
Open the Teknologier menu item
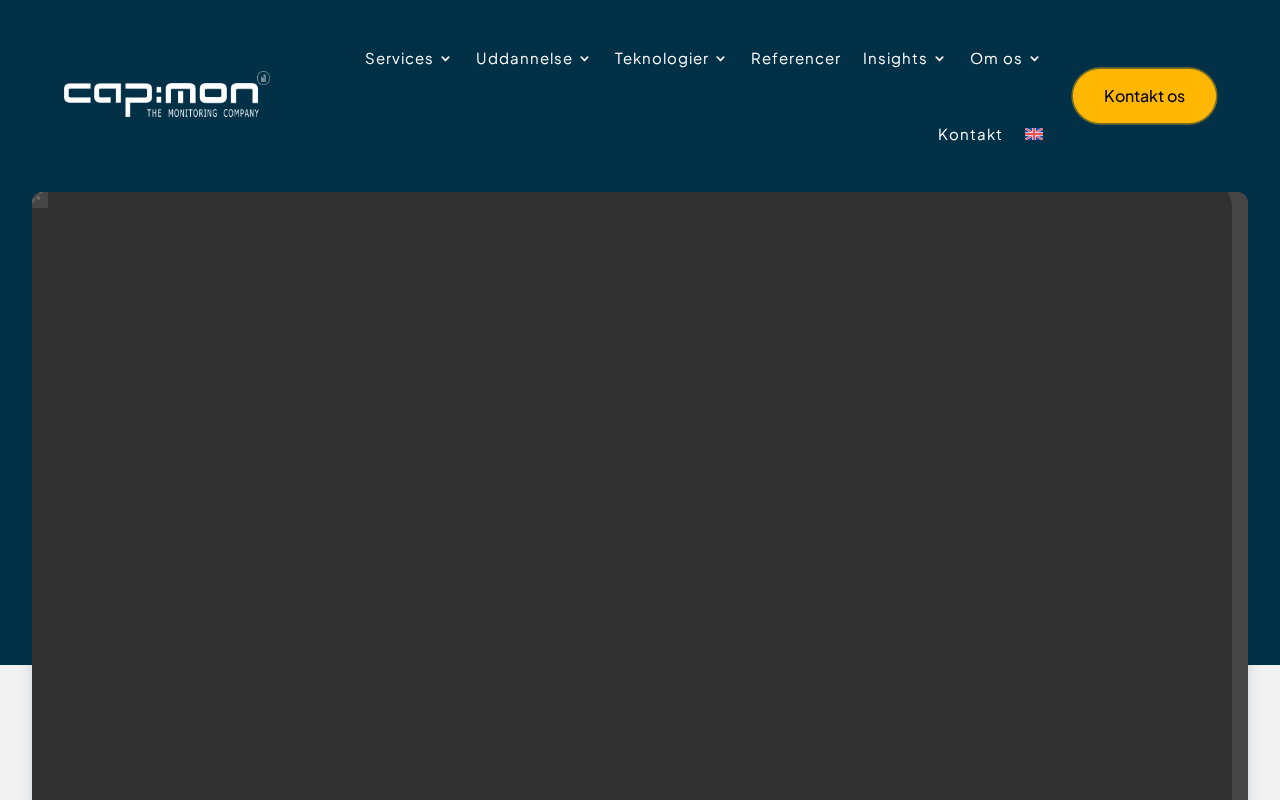point(661,58)
